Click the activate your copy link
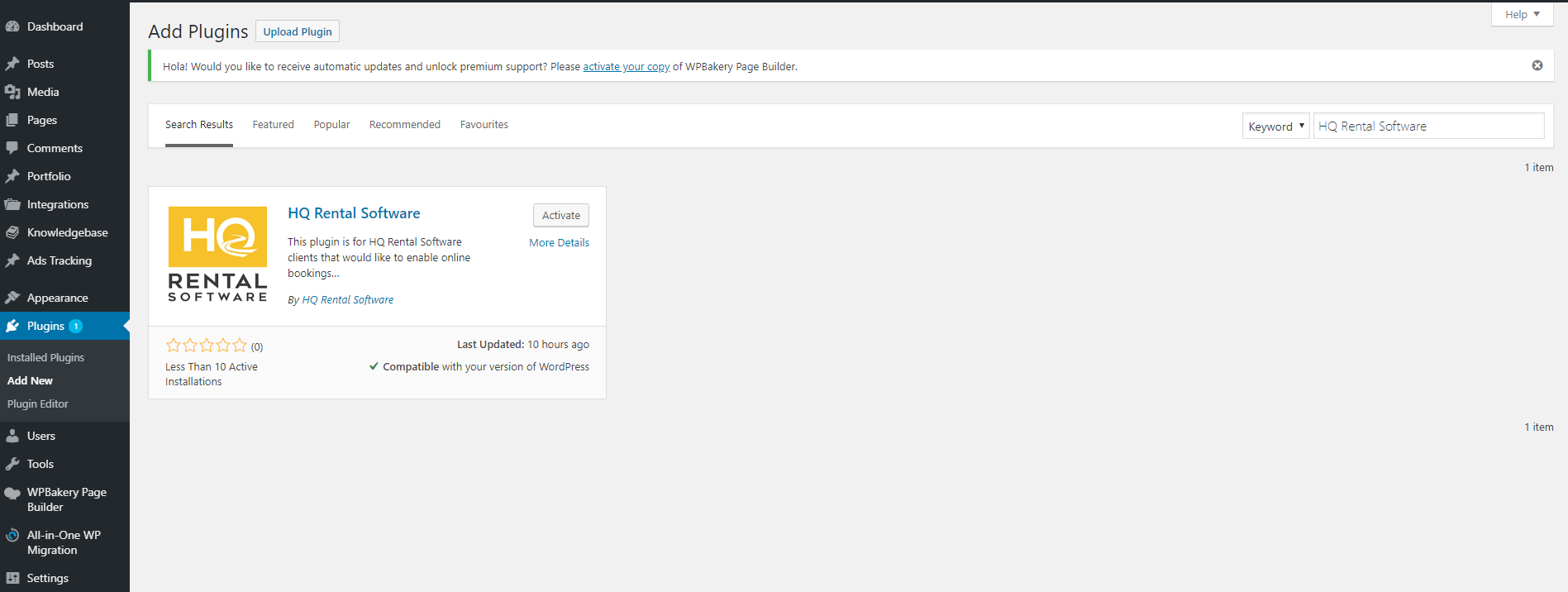 [627, 67]
